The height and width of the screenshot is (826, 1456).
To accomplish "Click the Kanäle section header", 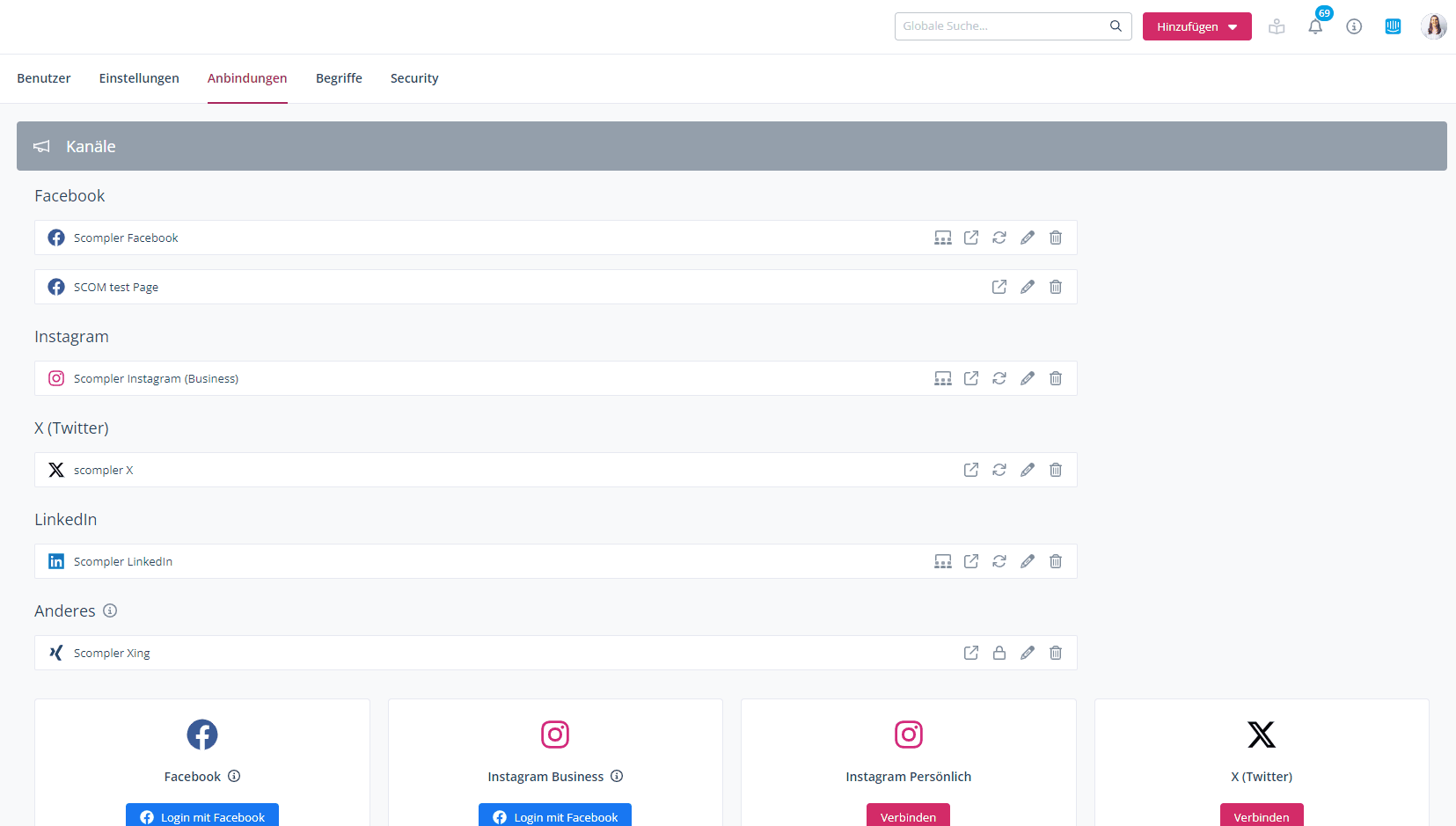I will 731,146.
